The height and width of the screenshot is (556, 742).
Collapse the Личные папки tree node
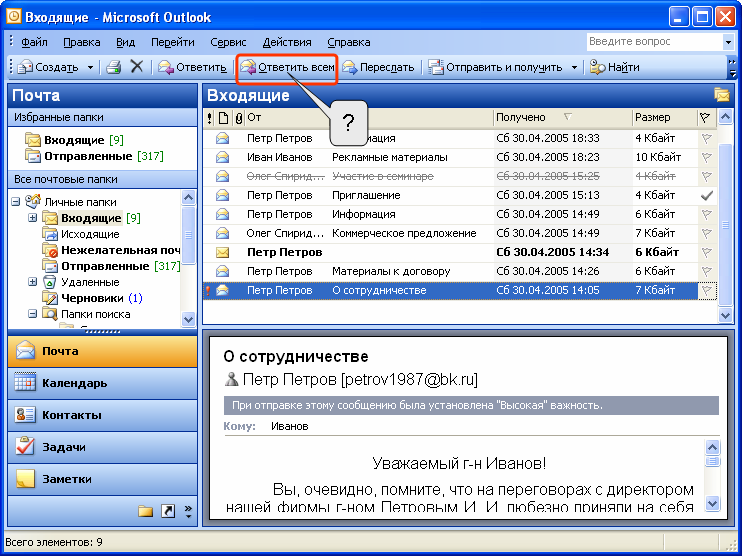(16, 202)
